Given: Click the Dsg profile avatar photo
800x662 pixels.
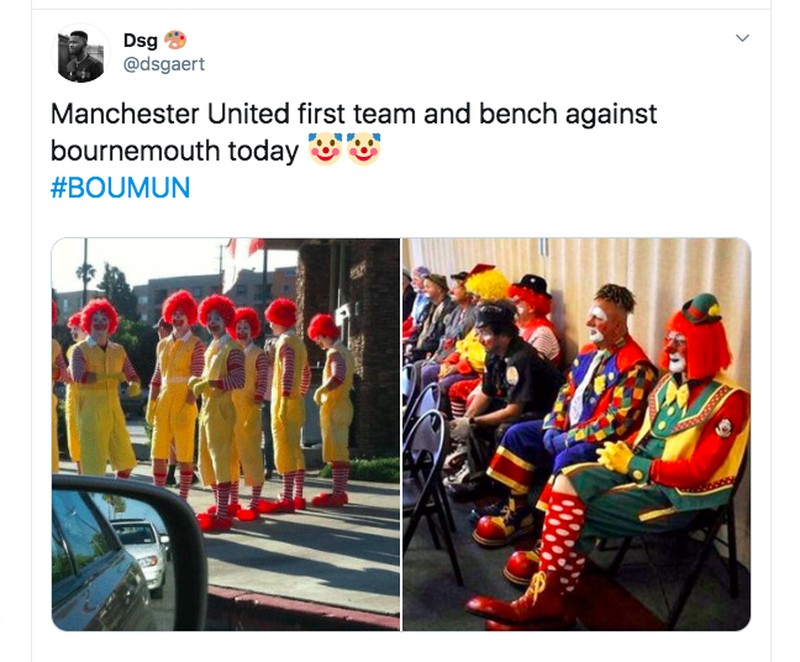Looking at the screenshot, I should [81, 54].
